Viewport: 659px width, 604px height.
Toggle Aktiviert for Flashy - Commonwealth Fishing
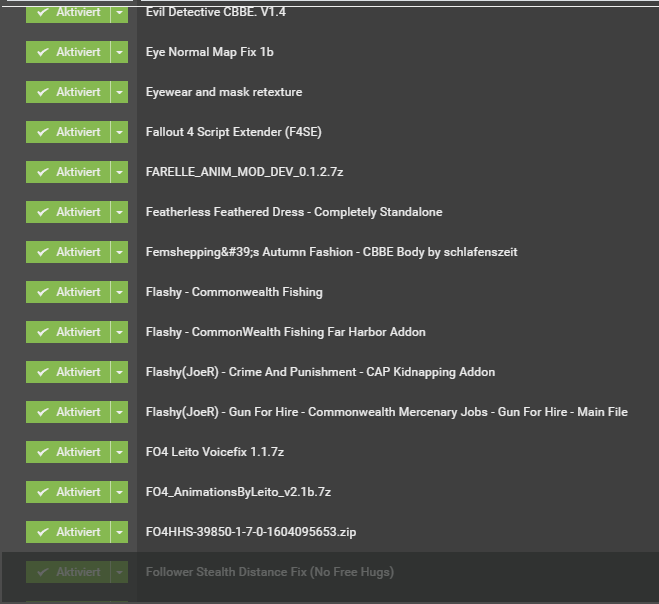pyautogui.click(x=68, y=292)
